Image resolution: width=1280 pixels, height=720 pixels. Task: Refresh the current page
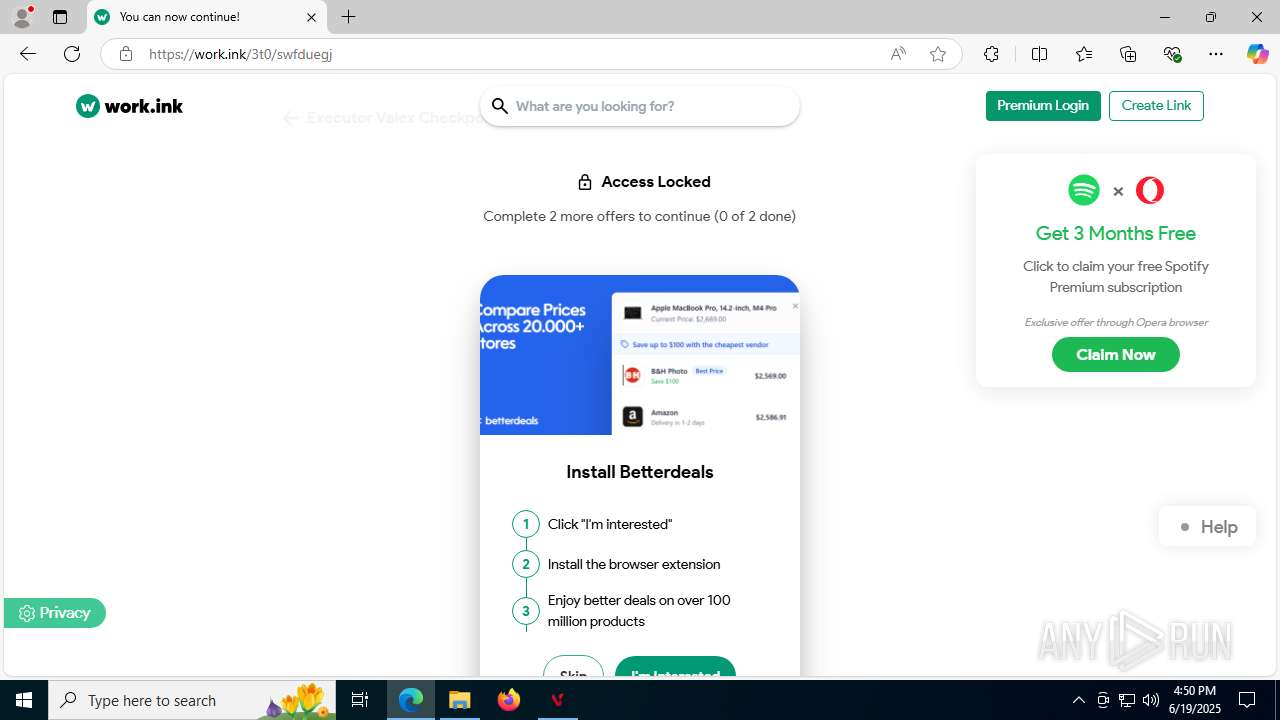point(72,54)
